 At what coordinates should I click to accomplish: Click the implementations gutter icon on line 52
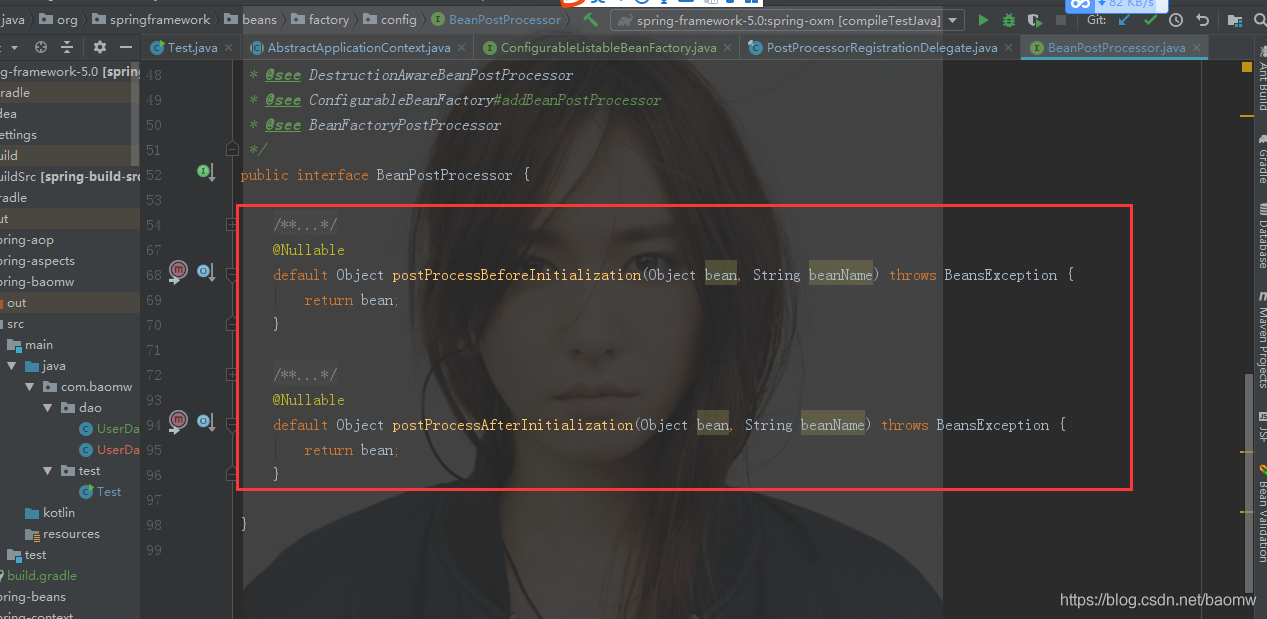point(206,173)
